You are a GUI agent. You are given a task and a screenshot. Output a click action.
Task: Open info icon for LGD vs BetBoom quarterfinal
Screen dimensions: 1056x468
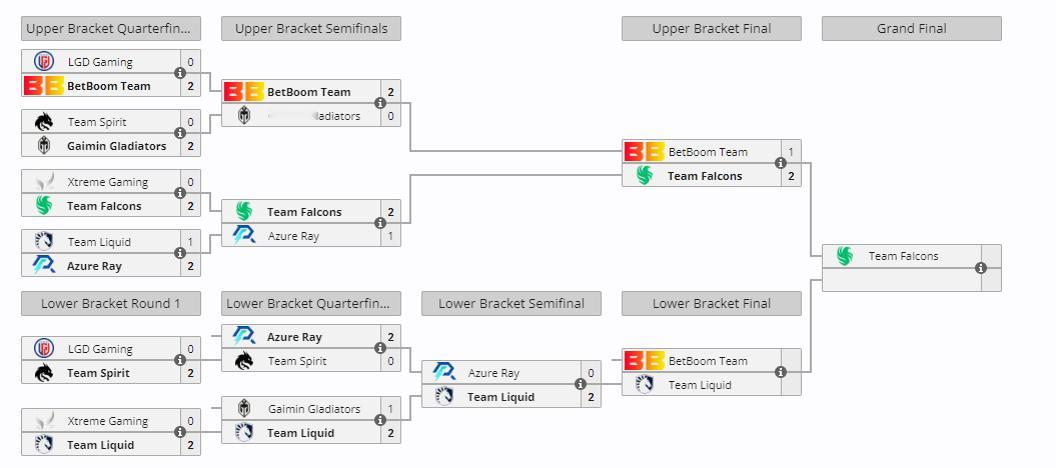tap(180, 73)
